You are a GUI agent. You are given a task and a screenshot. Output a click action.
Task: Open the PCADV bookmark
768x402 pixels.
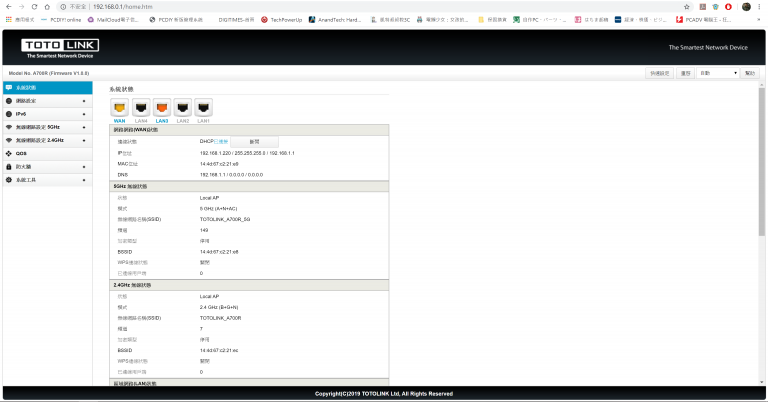click(704, 20)
